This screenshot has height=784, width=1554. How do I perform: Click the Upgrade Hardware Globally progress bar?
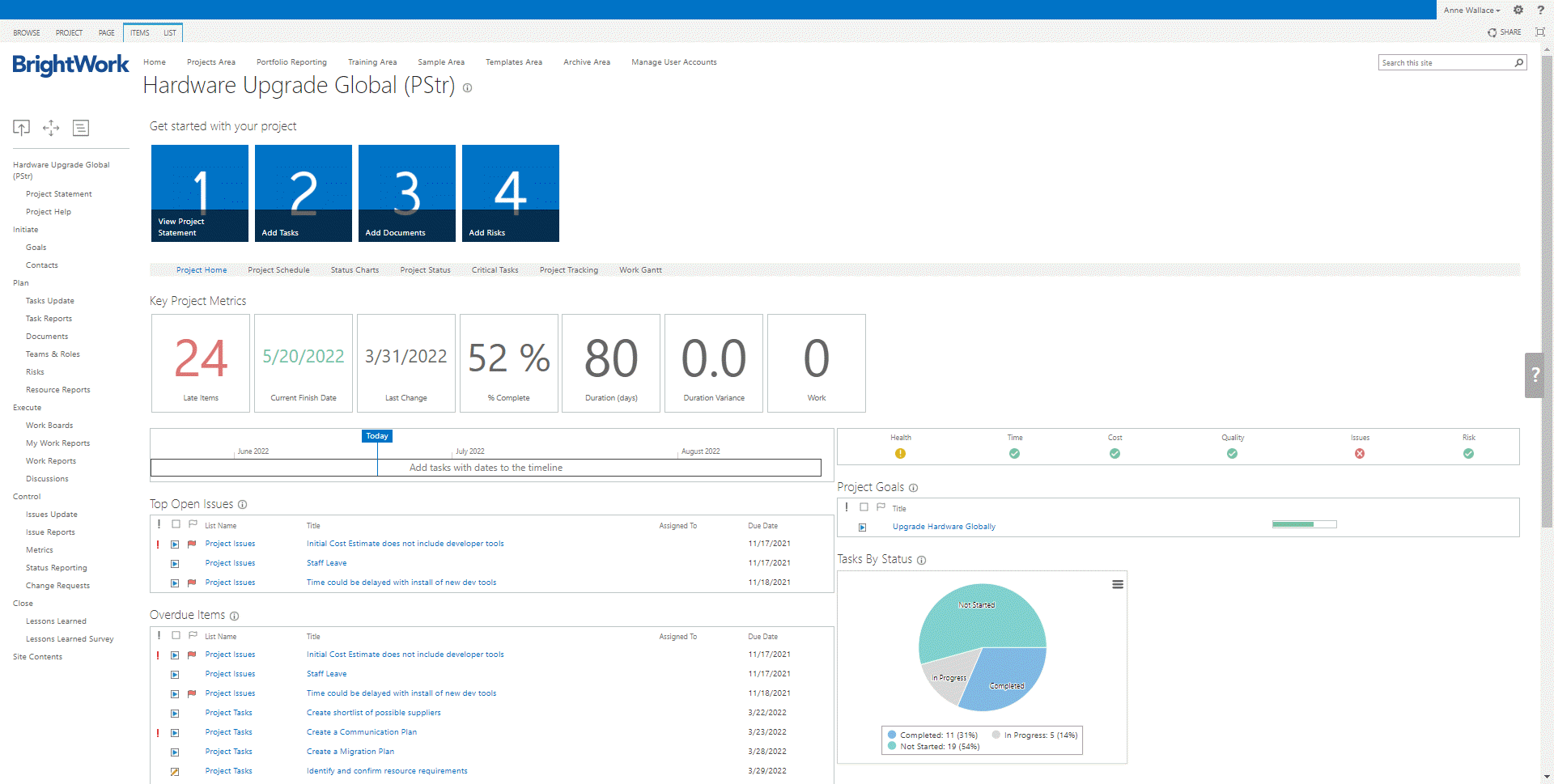[x=1304, y=525]
